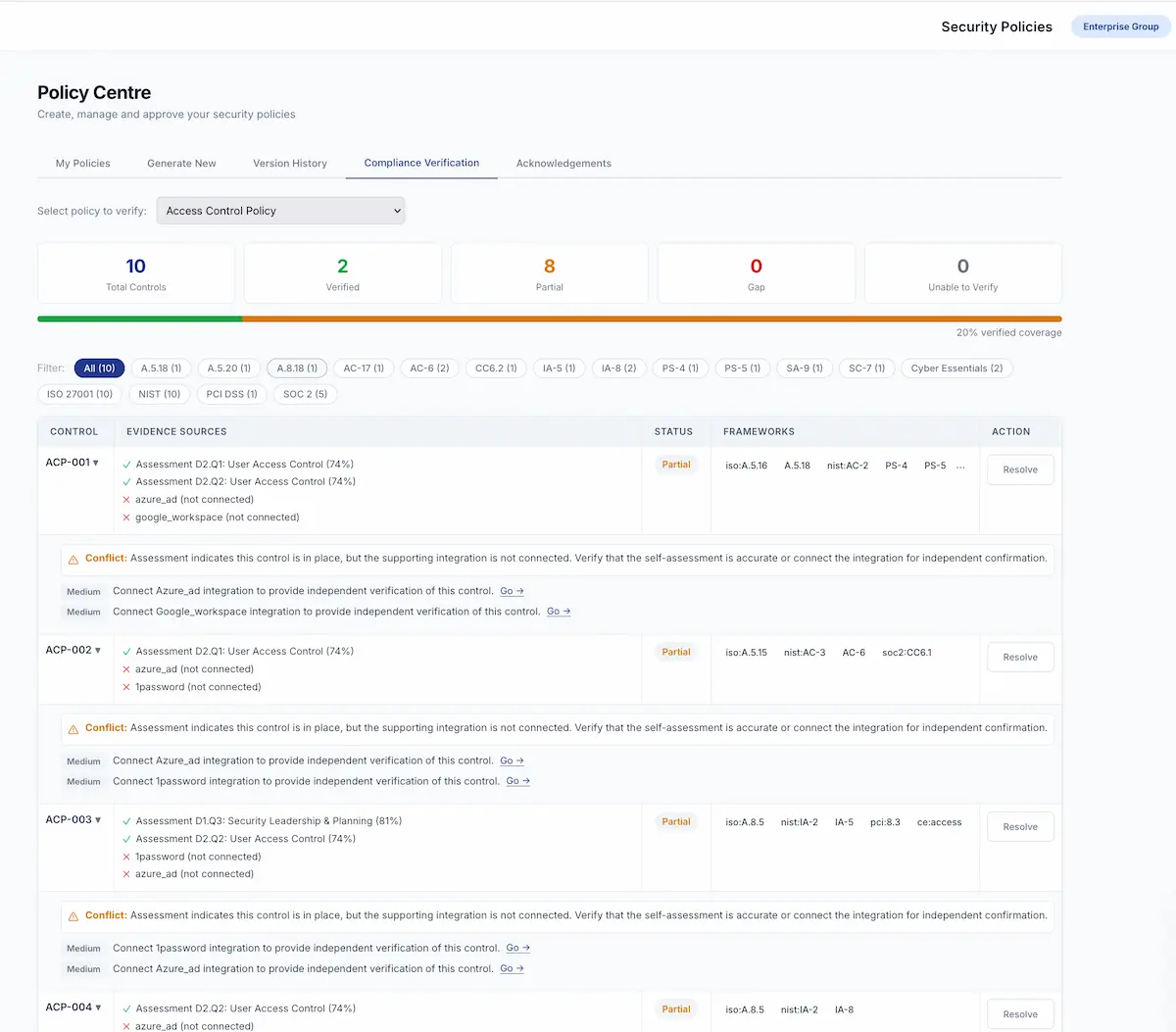
Task: Click the Total Controls stat card
Action: [135, 272]
